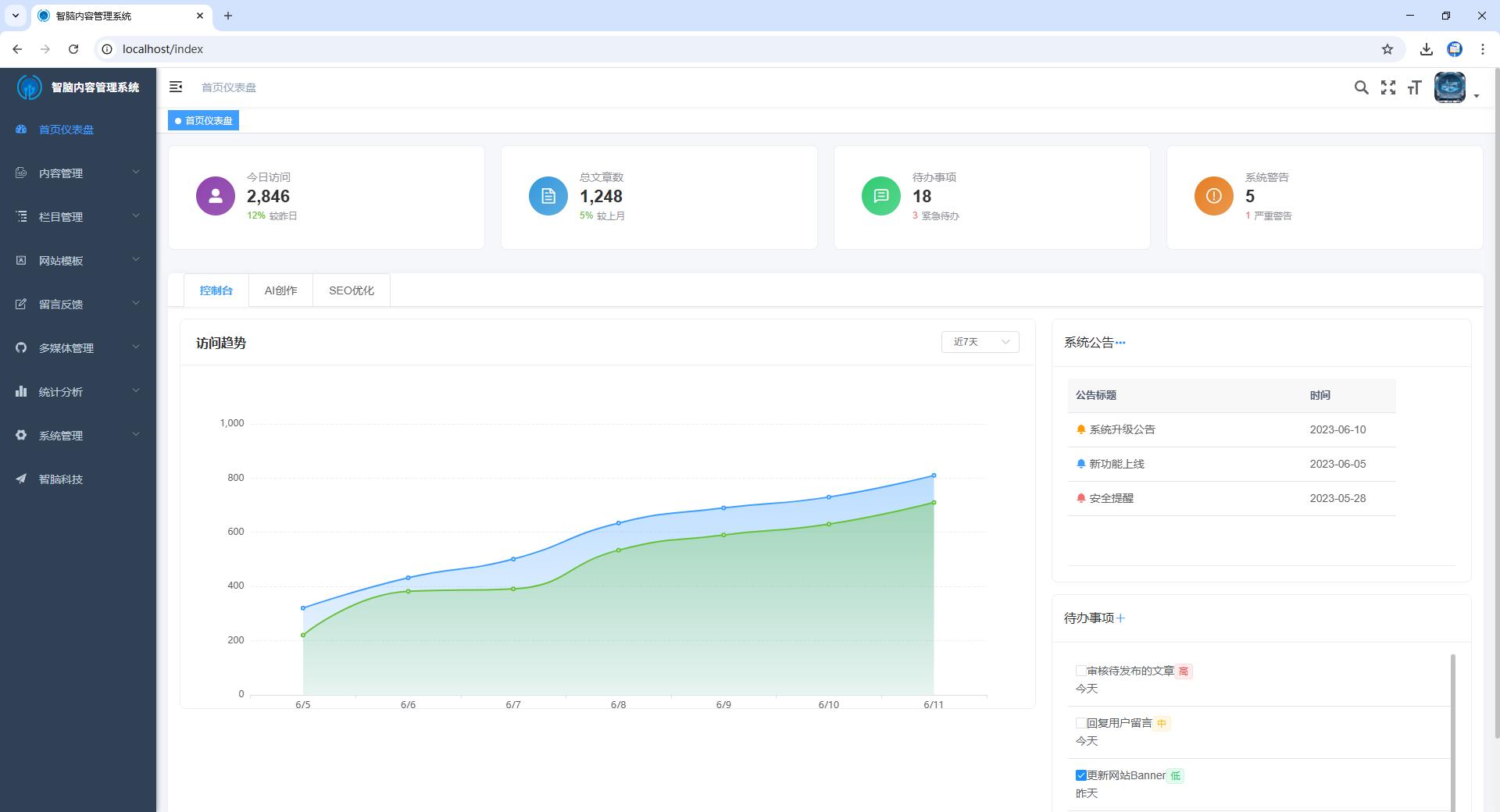This screenshot has width=1500, height=812.
Task: Check the 审核待发布的文章 checkbox
Action: (x=1080, y=671)
